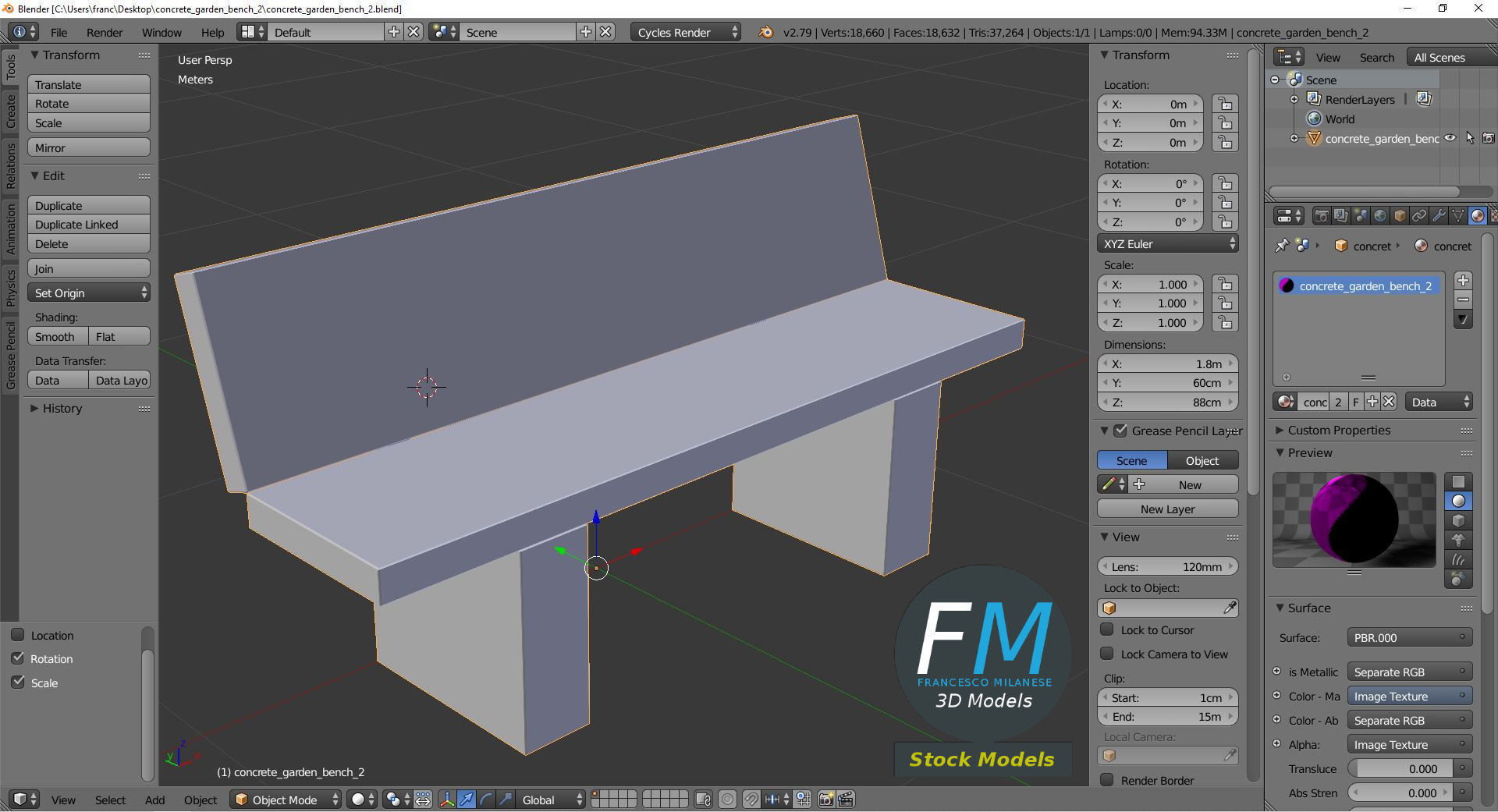Open the Render menu
This screenshot has width=1498, height=812.
105,32
